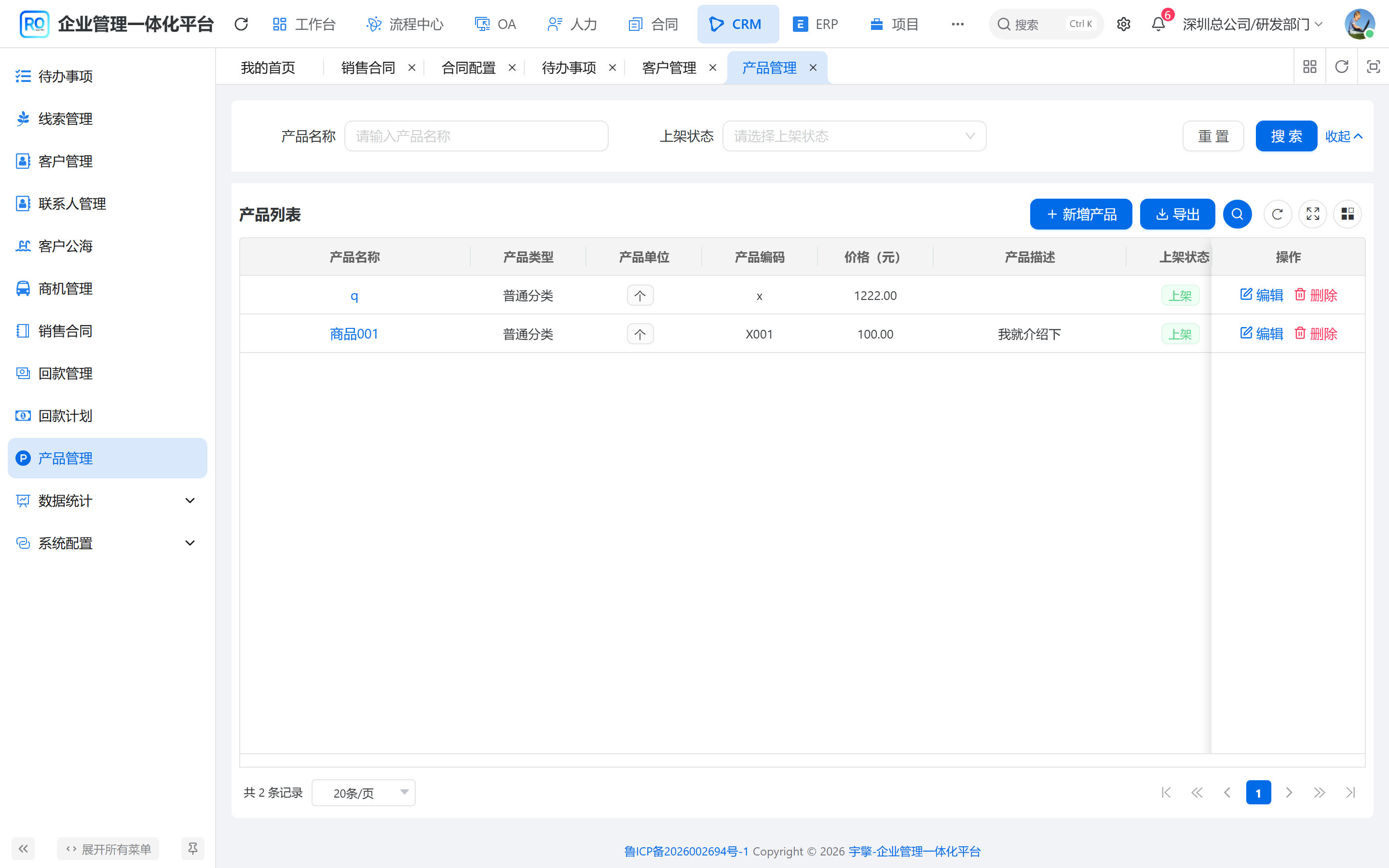Click the global search box
This screenshot has height=868, width=1389.
pos(1046,24)
